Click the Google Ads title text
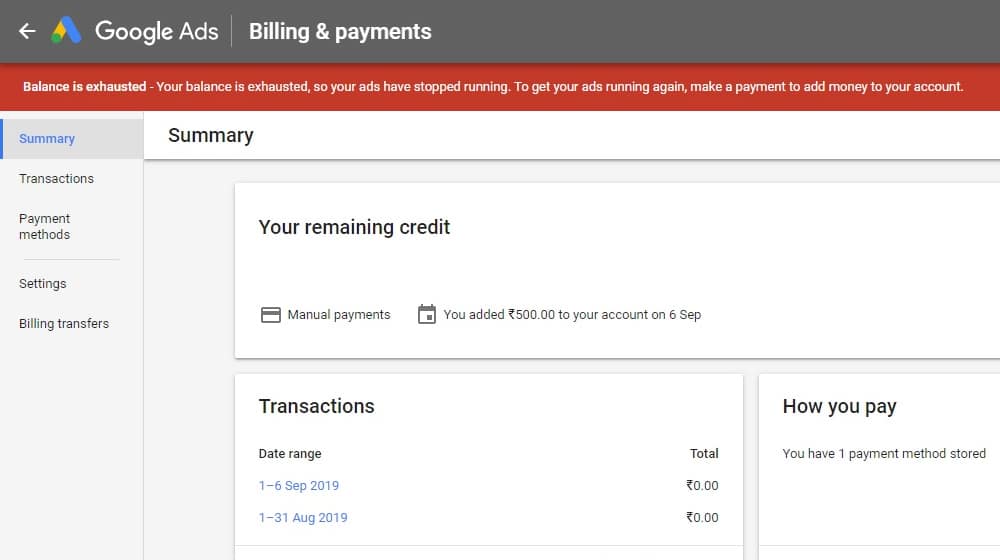Screen dimensions: 1000x560 (x=157, y=31)
